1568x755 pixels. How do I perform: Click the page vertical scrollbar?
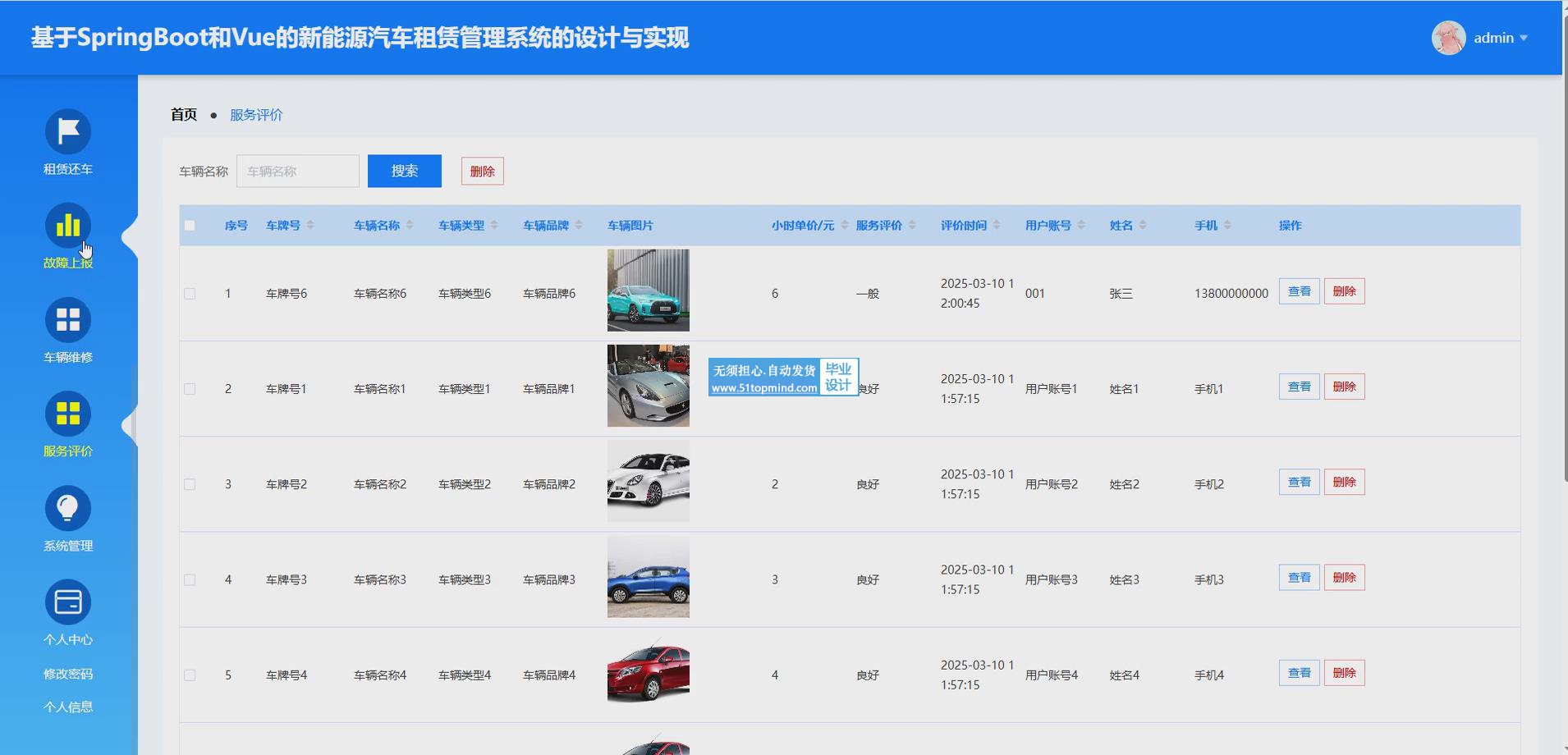click(x=1565, y=246)
